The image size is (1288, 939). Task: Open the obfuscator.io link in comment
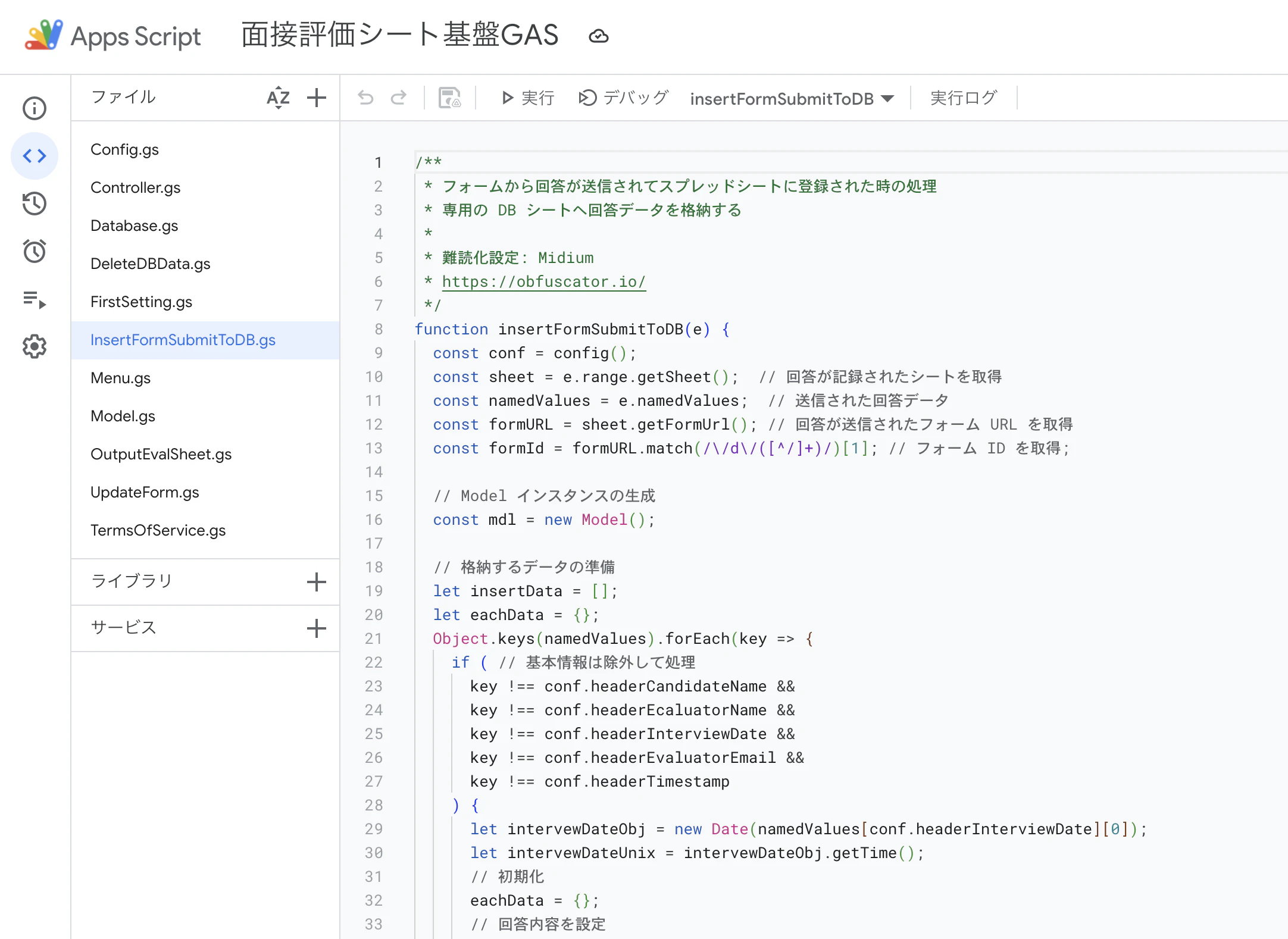[x=544, y=281]
